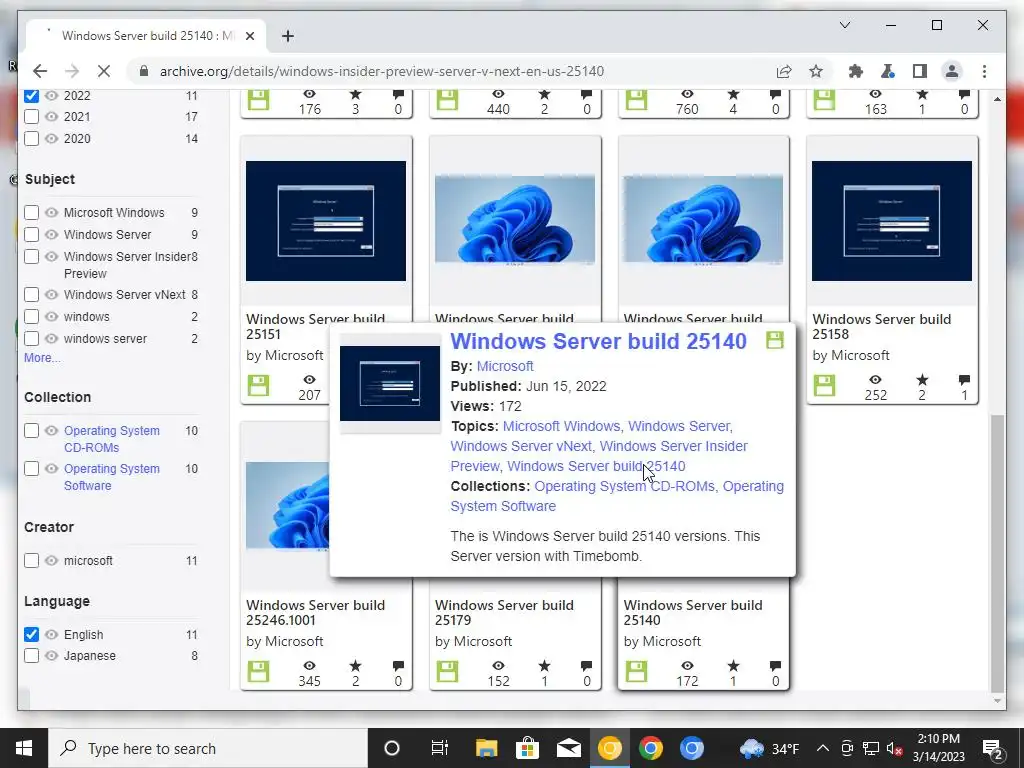Viewport: 1024px width, 768px height.
Task: Check the 2021 year filter
Action: point(31,117)
